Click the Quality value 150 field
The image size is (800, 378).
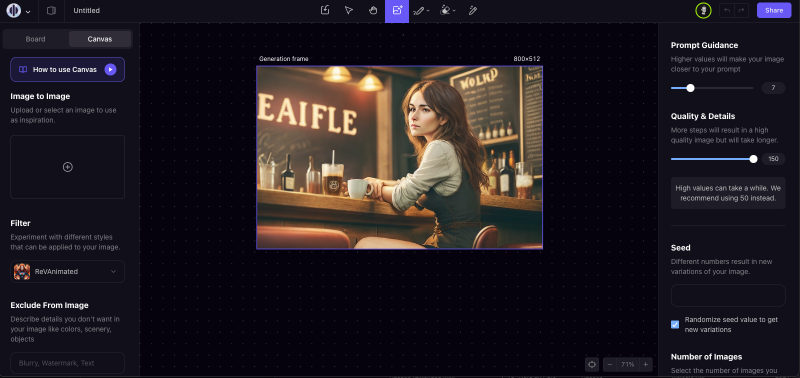773,159
